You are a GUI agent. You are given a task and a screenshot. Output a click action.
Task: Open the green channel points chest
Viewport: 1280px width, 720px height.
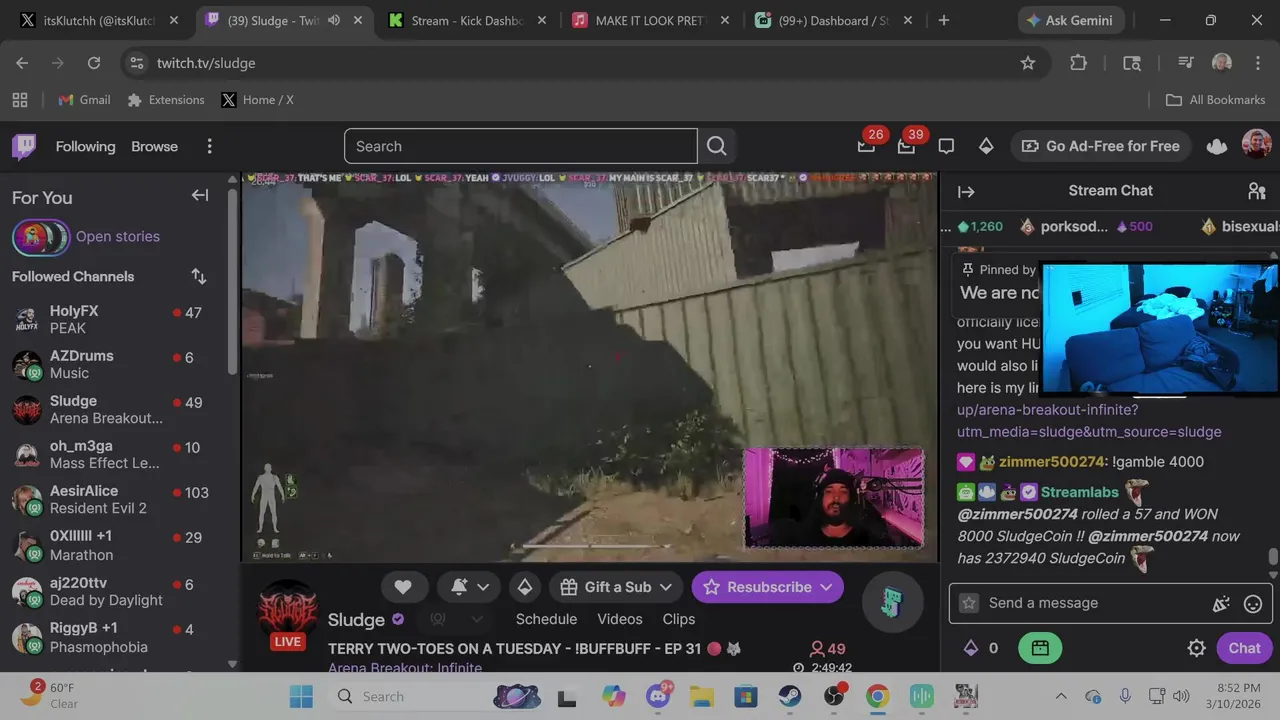pyautogui.click(x=1039, y=648)
